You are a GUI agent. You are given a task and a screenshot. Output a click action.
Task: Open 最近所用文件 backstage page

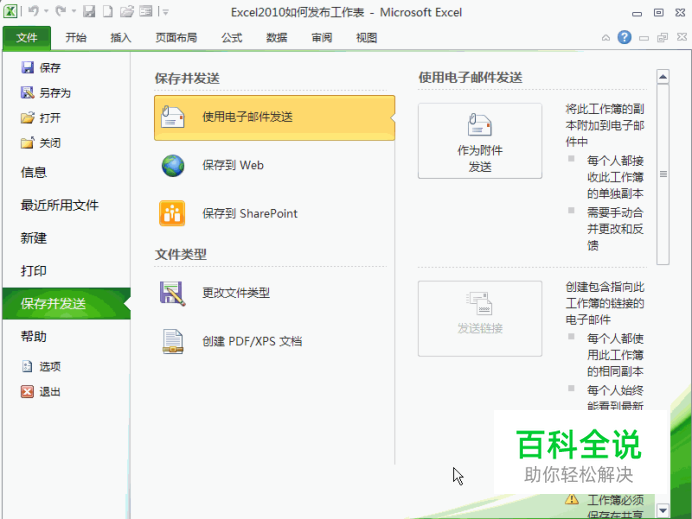(60, 205)
